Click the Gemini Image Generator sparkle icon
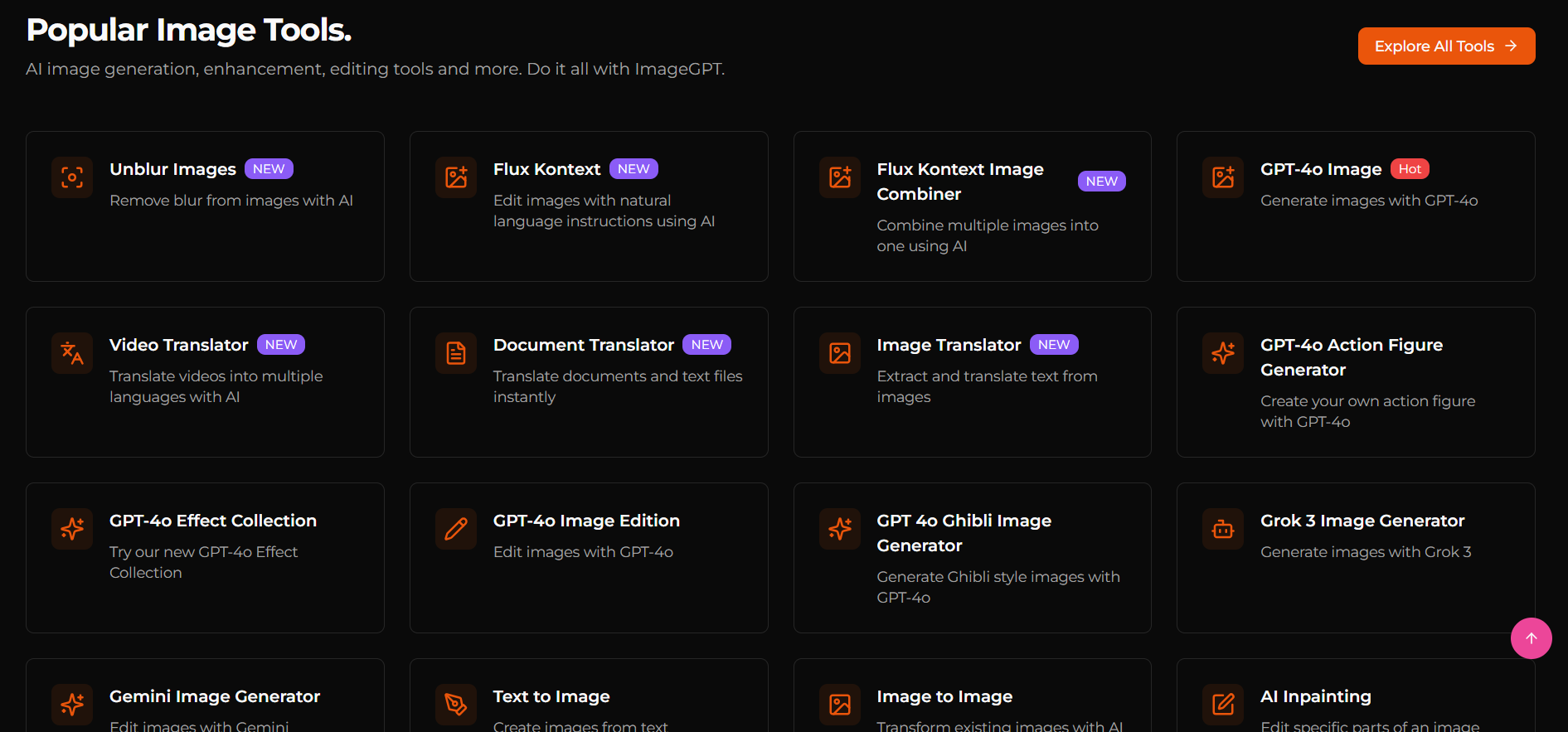Screen dimensions: 1568x732 (72, 705)
